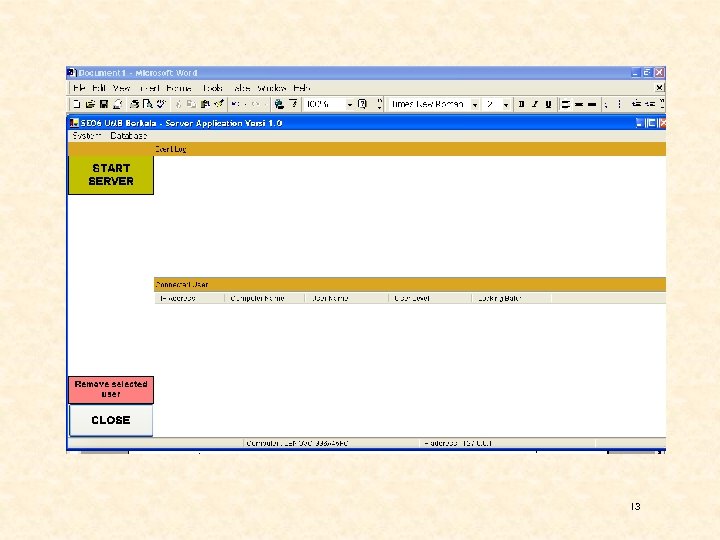
Task: Click the Server Application title bar icon
Action: (74, 123)
